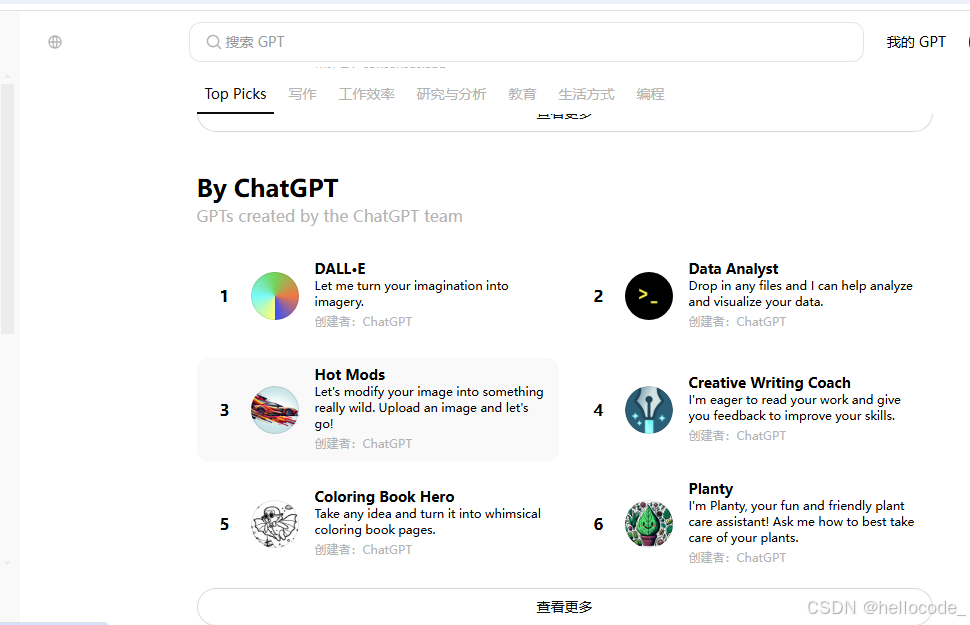This screenshot has width=970, height=625.
Task: Open the Hot Mods car icon
Action: 275,410
